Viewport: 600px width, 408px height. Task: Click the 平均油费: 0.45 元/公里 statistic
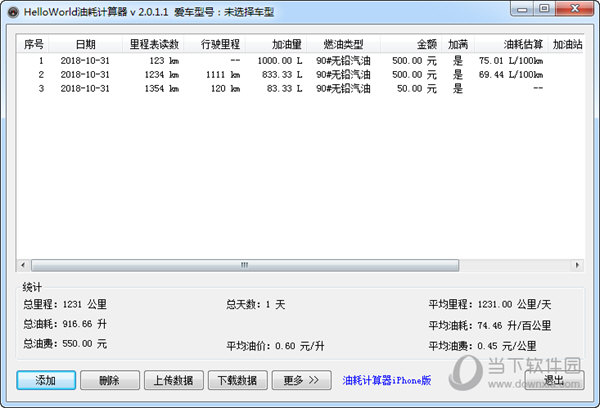[483, 346]
